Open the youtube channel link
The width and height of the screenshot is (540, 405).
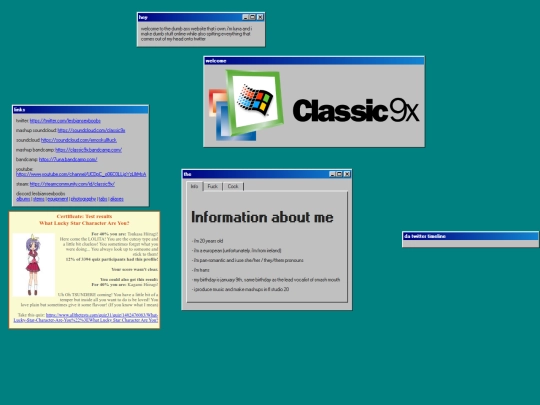tap(81, 174)
